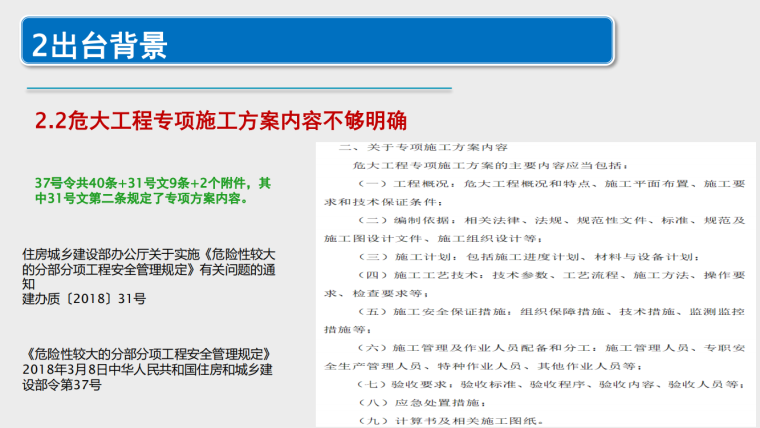Select the document number "建办质〔2018〕31号"

click(84, 298)
